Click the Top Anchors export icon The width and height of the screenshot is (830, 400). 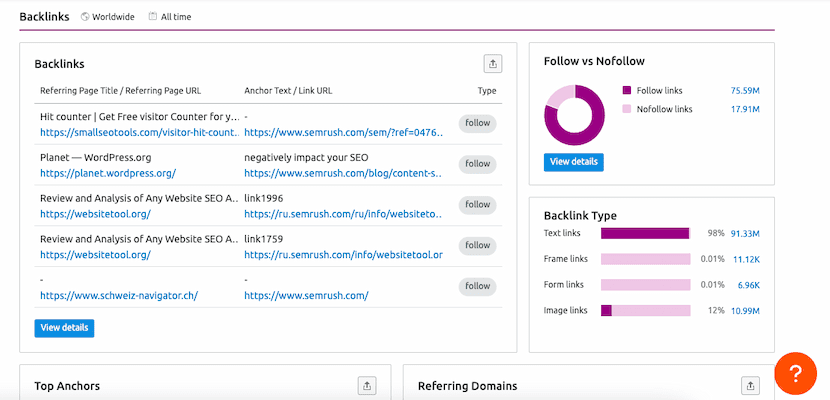[367, 386]
